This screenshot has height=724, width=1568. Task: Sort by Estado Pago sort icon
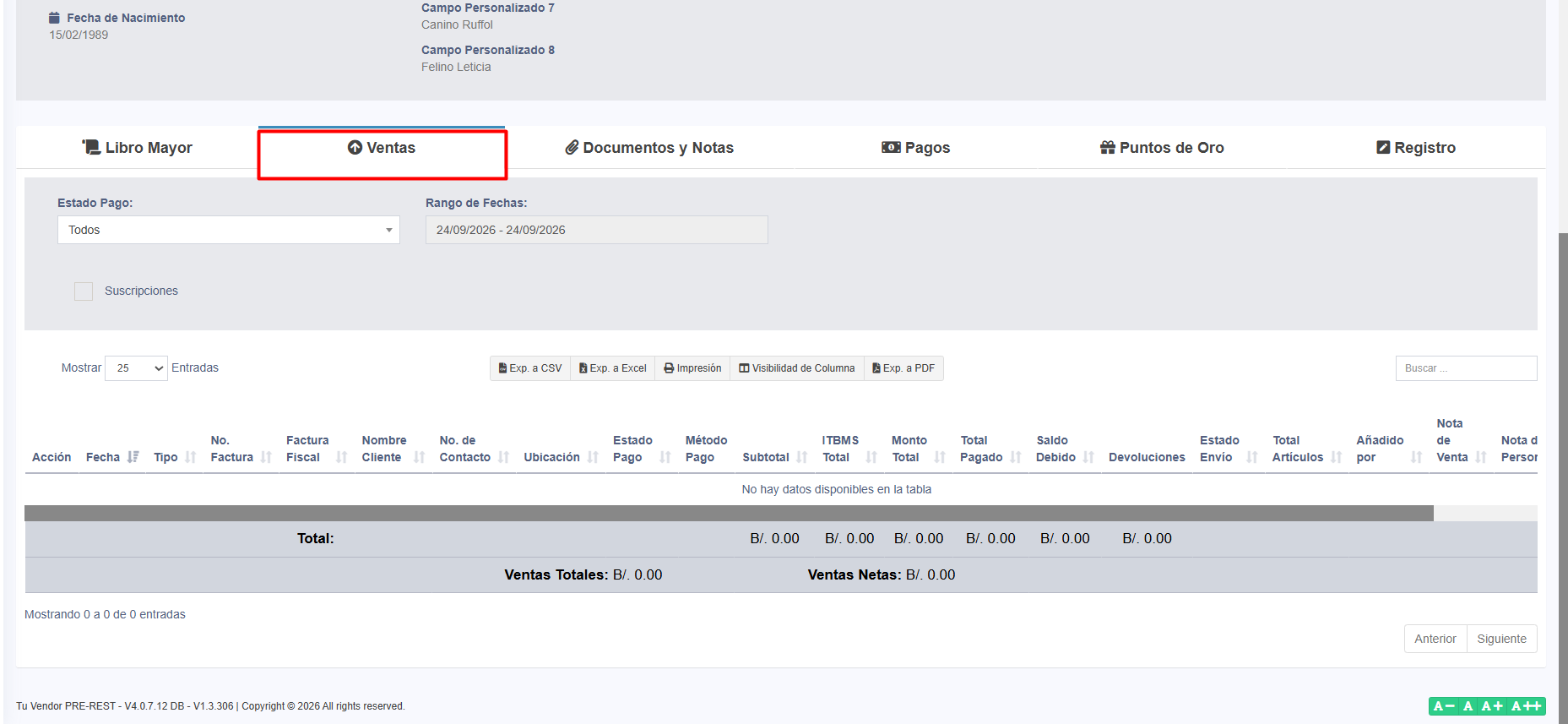click(x=665, y=457)
